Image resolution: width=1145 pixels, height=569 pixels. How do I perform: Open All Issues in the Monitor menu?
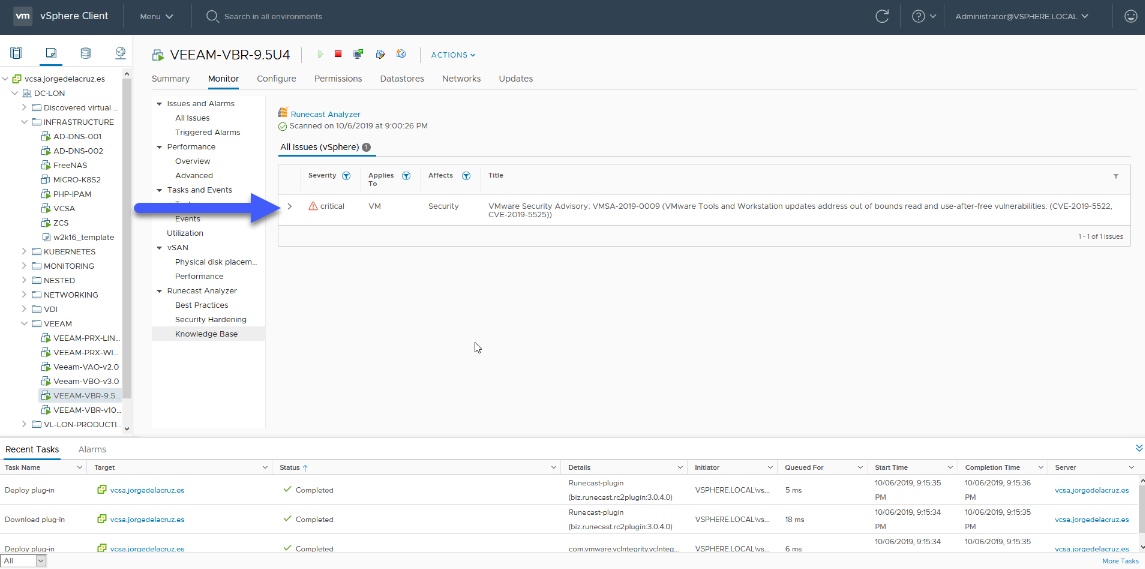coord(192,118)
